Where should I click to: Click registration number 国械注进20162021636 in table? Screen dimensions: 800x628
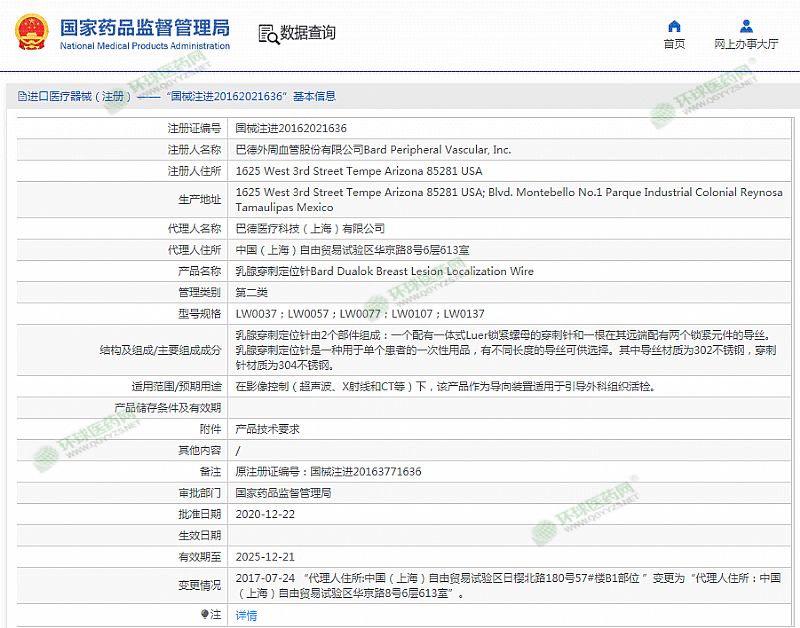(x=291, y=128)
